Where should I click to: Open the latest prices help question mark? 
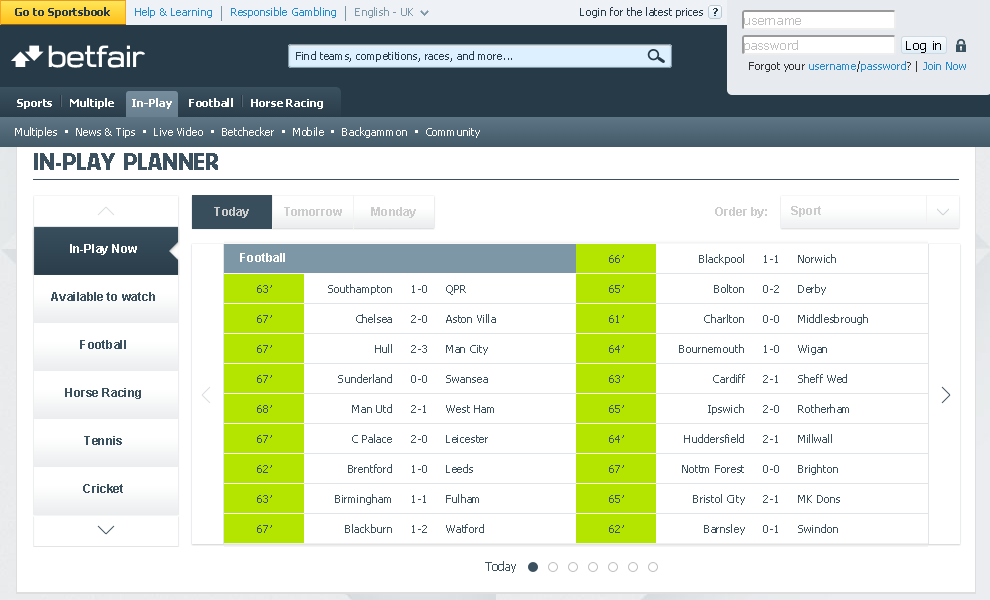[715, 12]
